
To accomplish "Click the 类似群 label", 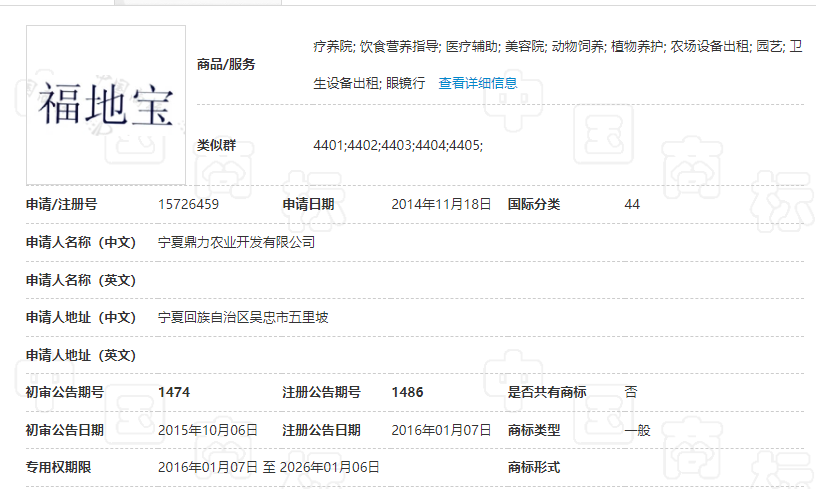I will (216, 146).
